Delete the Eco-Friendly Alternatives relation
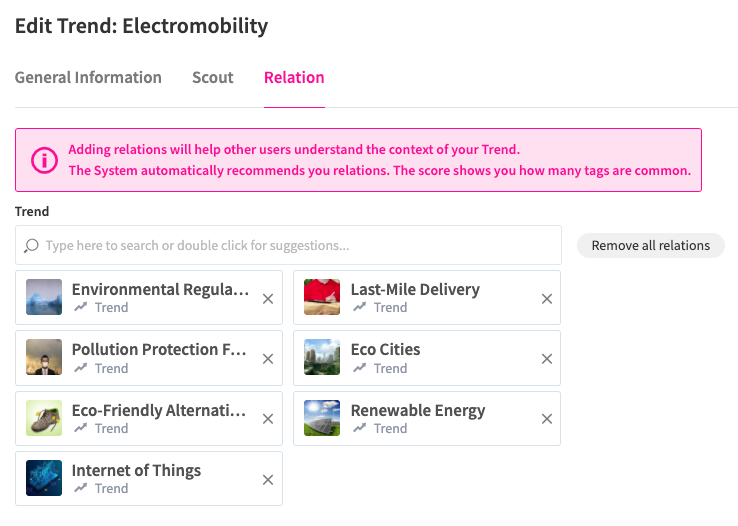Image resolution: width=738 pixels, height=526 pixels. click(x=267, y=419)
